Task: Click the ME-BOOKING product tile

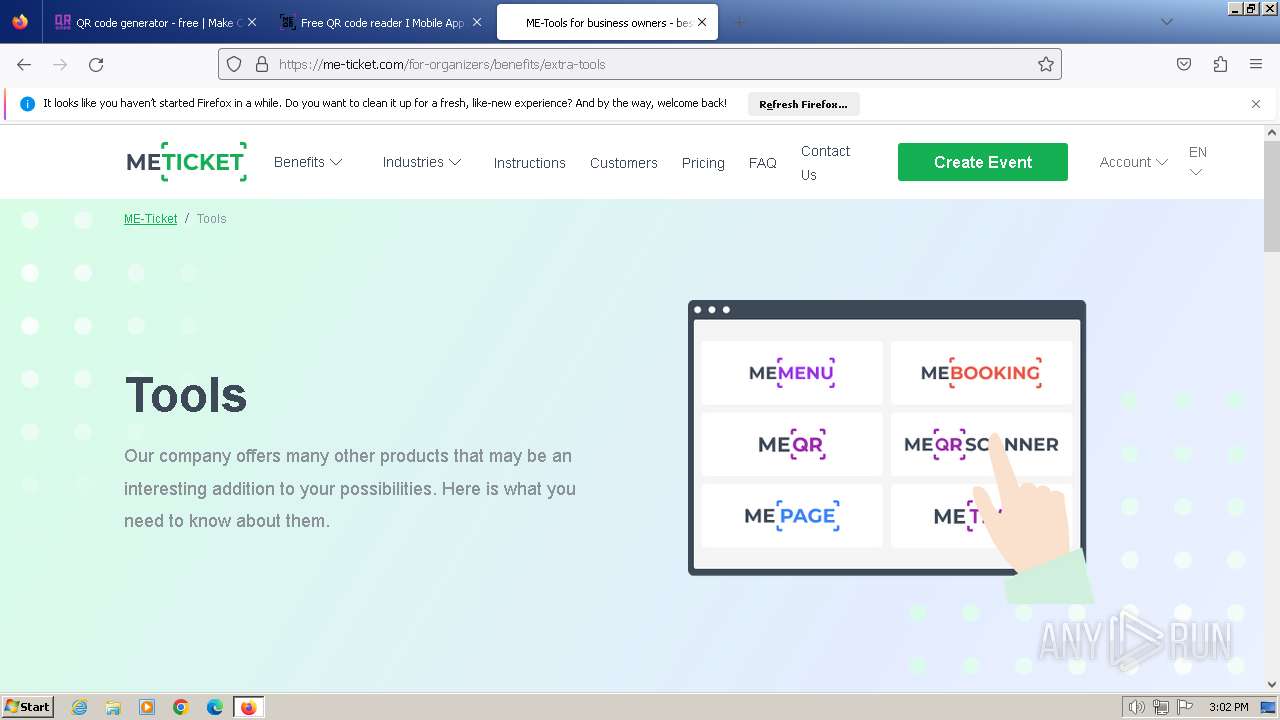Action: coord(981,373)
